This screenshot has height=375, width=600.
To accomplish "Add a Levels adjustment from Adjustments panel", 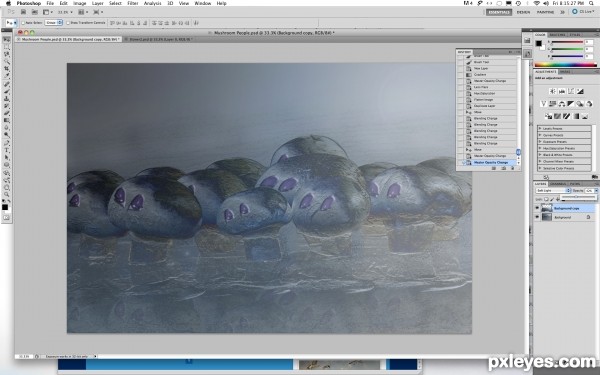I will tap(561, 91).
